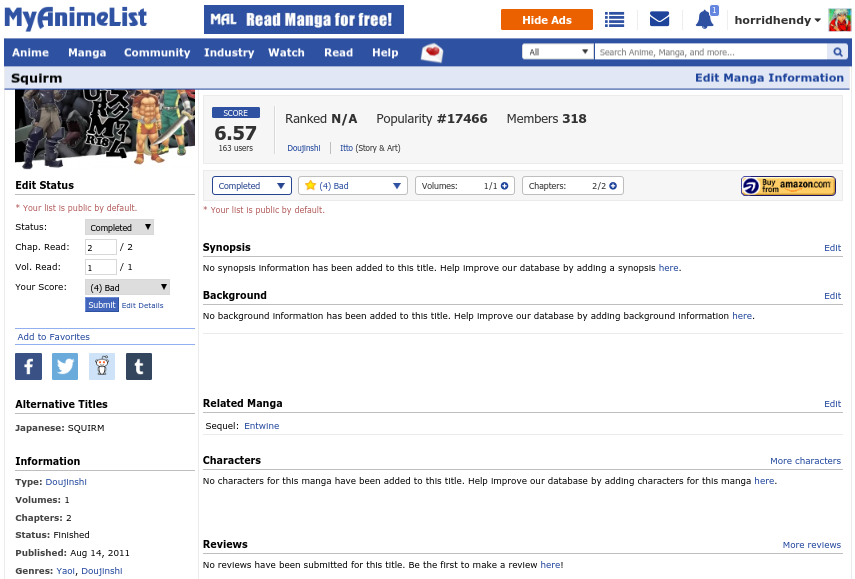Check the notifications bell icon
The height and width of the screenshot is (579, 855).
pos(705,20)
